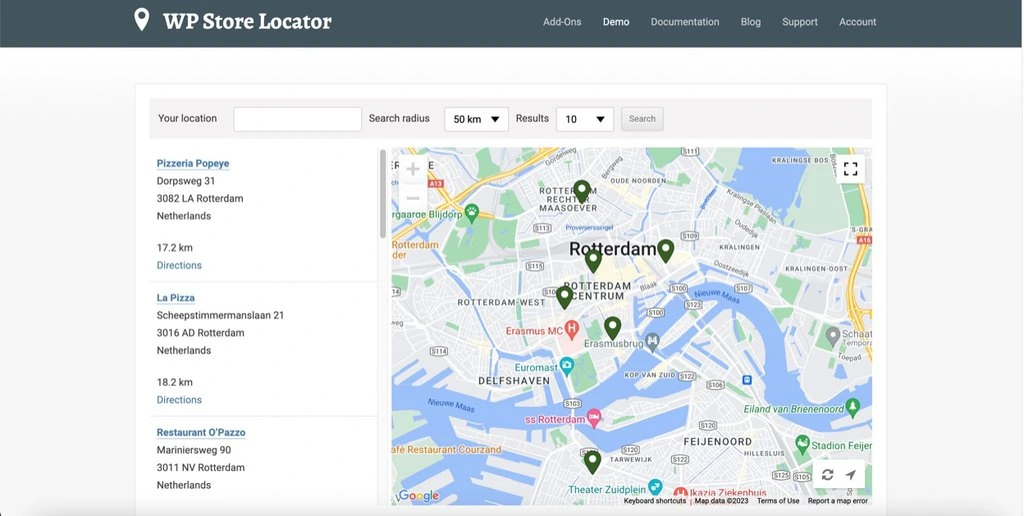1024x516 pixels.
Task: Click the 3016 AD Rotterdam line
Action: pos(200,333)
